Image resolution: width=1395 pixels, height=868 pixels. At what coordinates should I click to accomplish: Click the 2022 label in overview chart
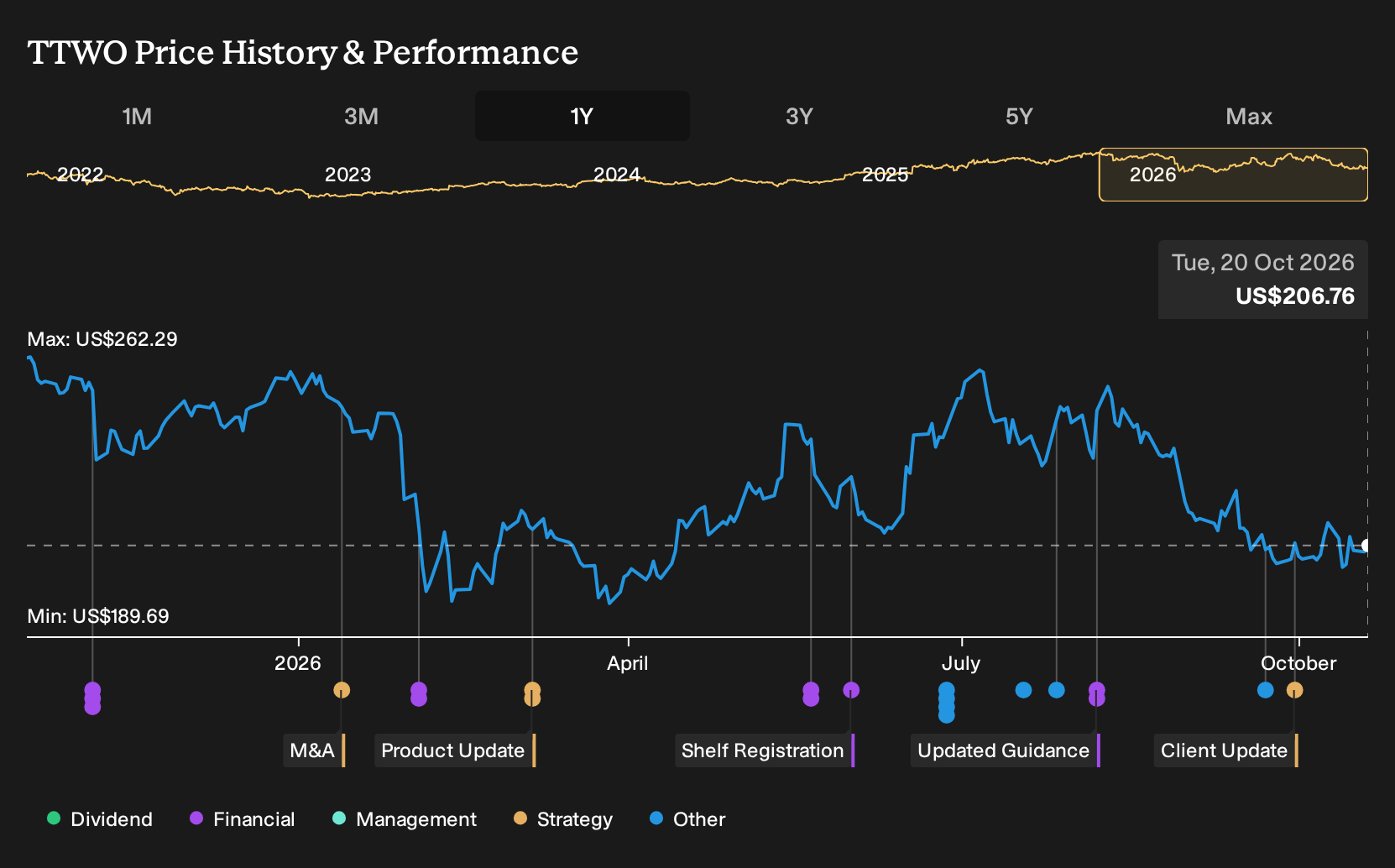(80, 175)
